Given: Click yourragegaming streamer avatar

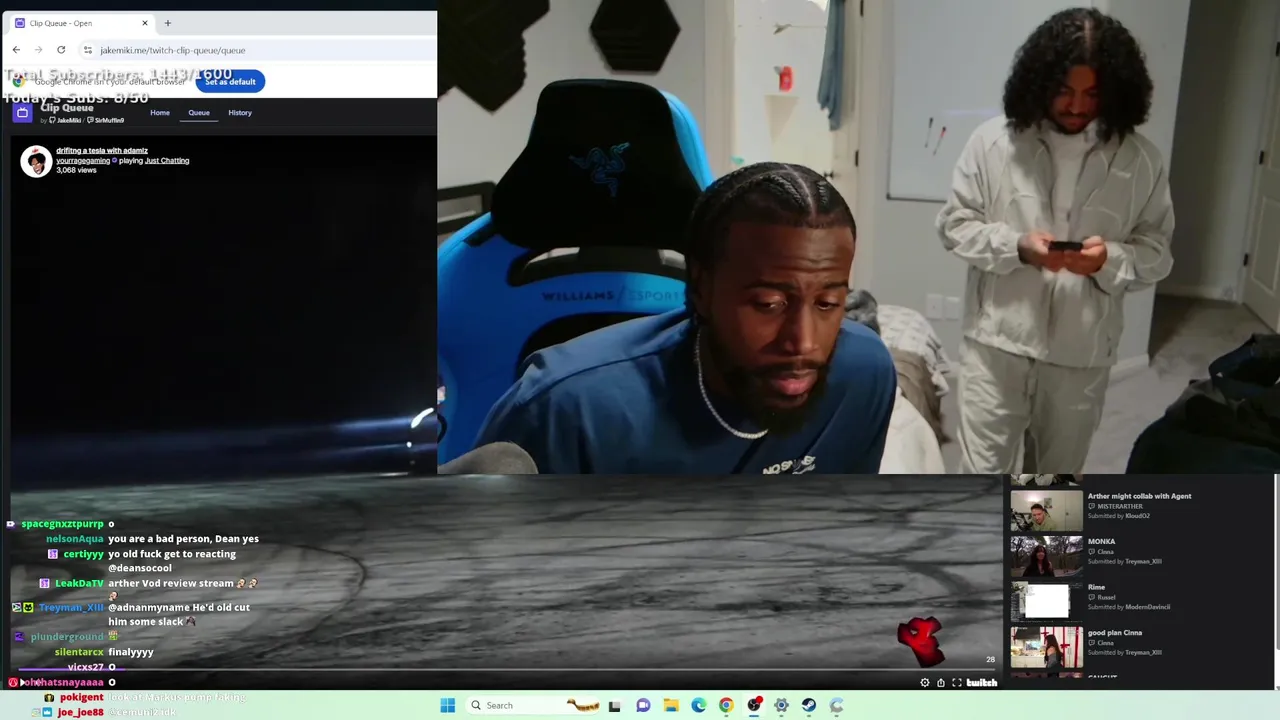Looking at the screenshot, I should (x=36, y=161).
